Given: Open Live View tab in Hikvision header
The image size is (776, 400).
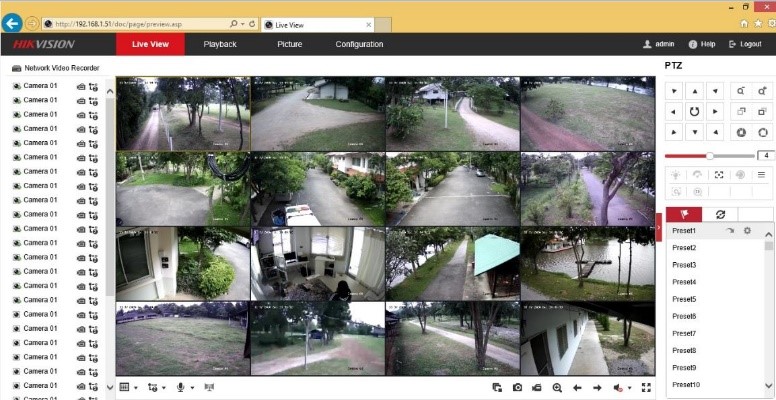Looking at the screenshot, I should (150, 44).
